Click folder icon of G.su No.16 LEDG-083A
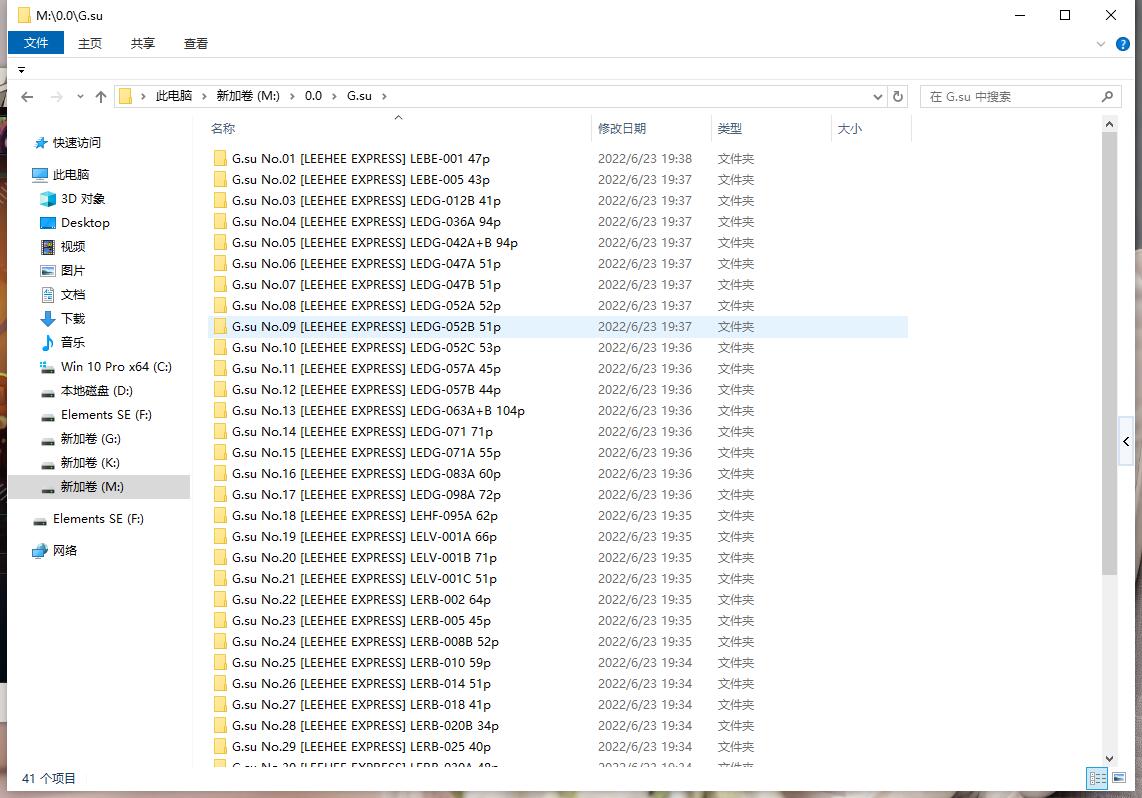Image resolution: width=1142 pixels, height=798 pixels. coord(220,473)
